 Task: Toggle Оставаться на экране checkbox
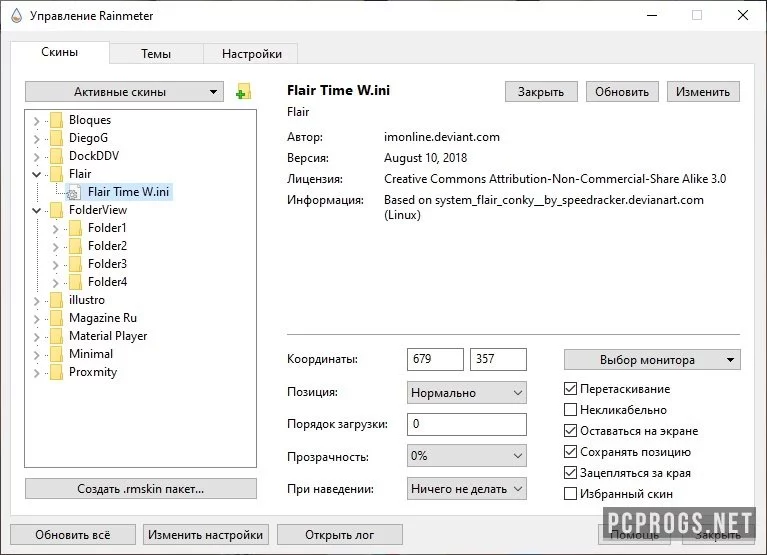click(x=570, y=431)
